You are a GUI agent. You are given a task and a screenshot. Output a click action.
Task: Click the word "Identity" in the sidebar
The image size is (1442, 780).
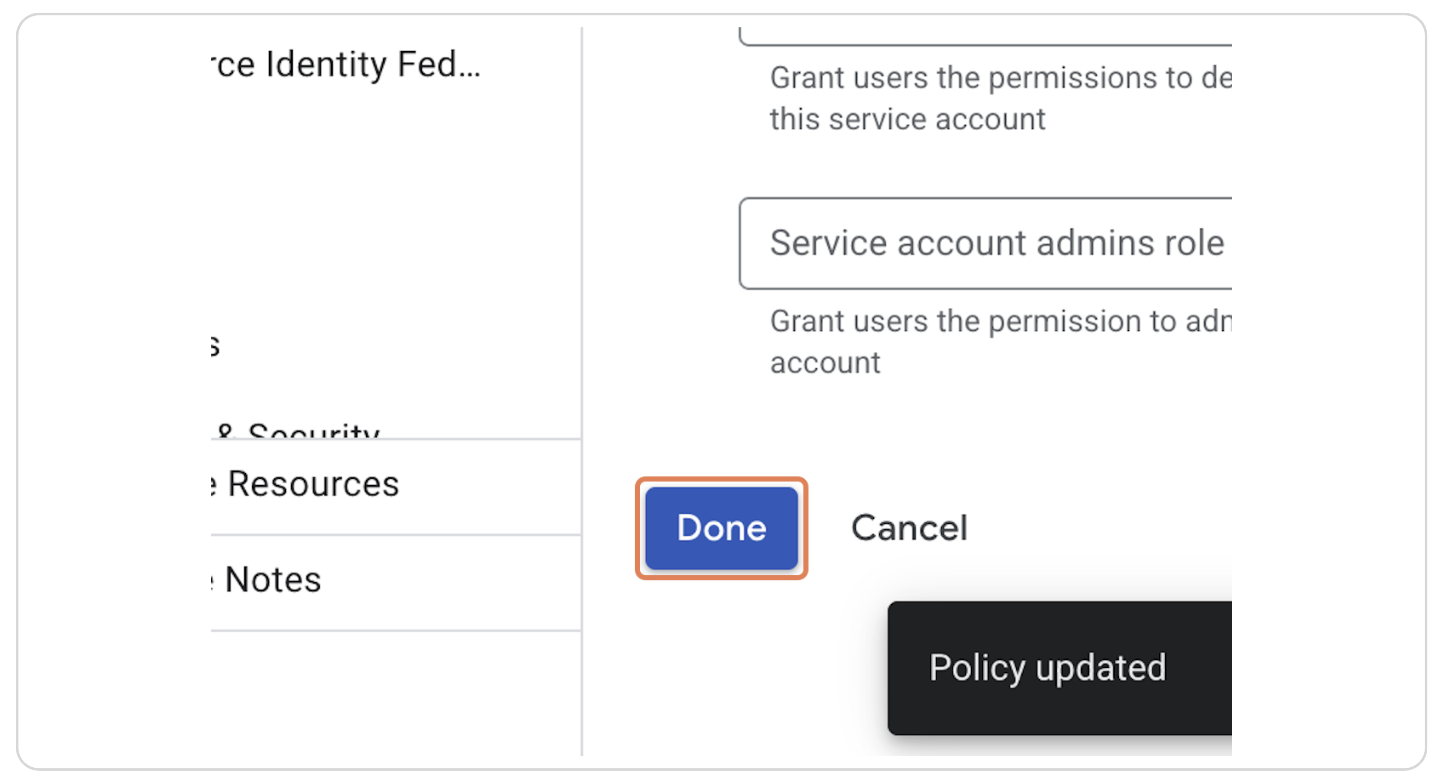[x=325, y=65]
